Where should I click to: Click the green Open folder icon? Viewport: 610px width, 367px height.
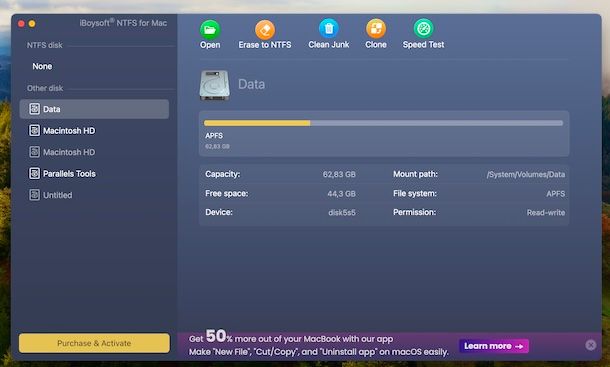tap(210, 30)
